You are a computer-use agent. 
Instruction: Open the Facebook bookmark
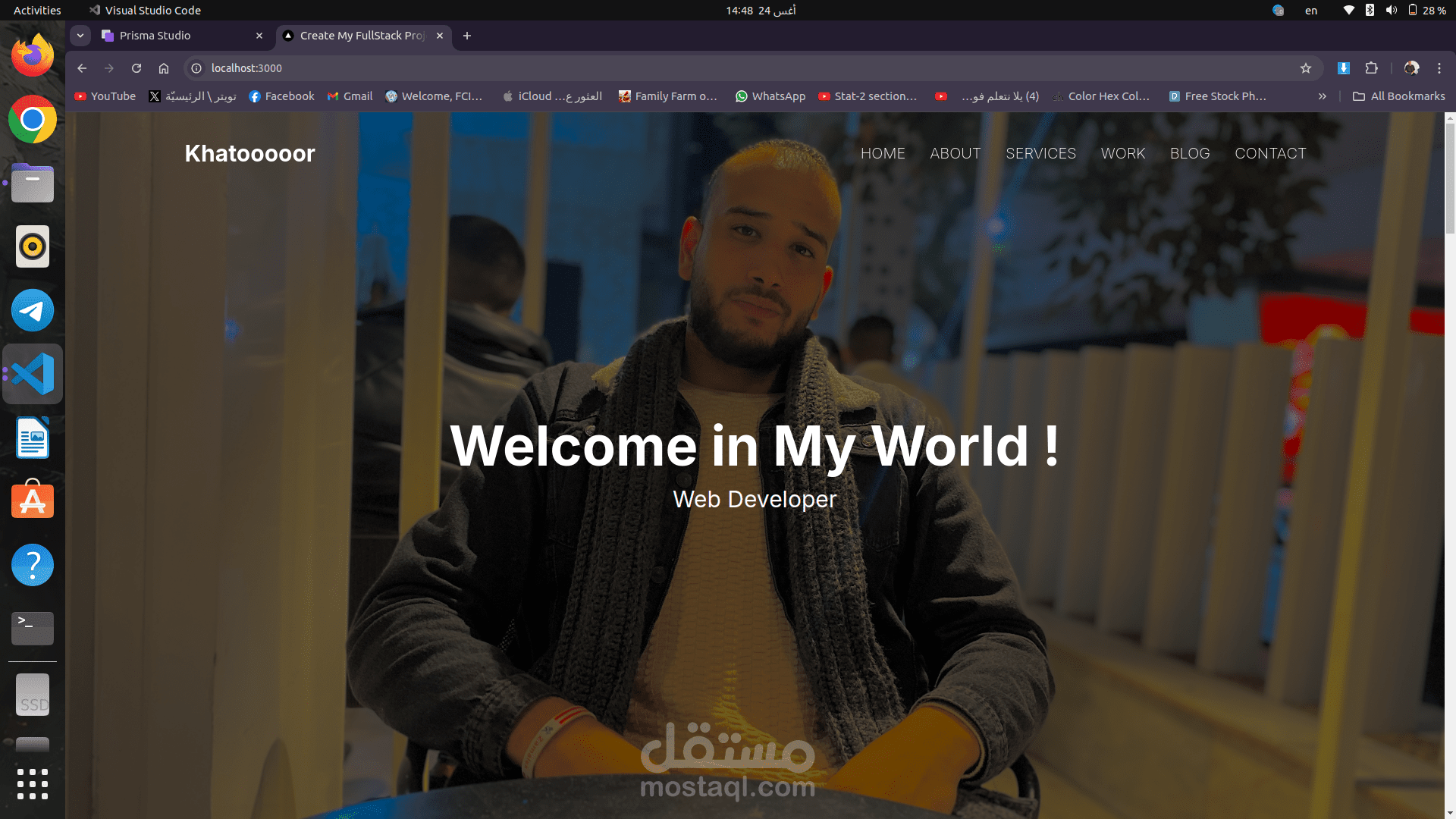click(x=281, y=96)
